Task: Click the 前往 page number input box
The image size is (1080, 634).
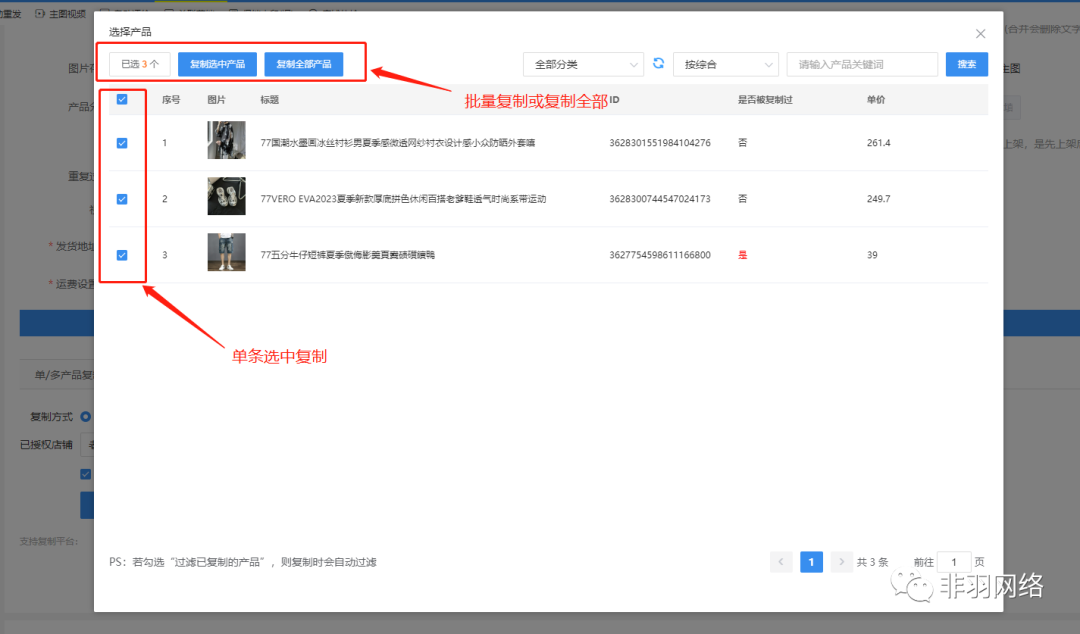Action: coord(954,562)
